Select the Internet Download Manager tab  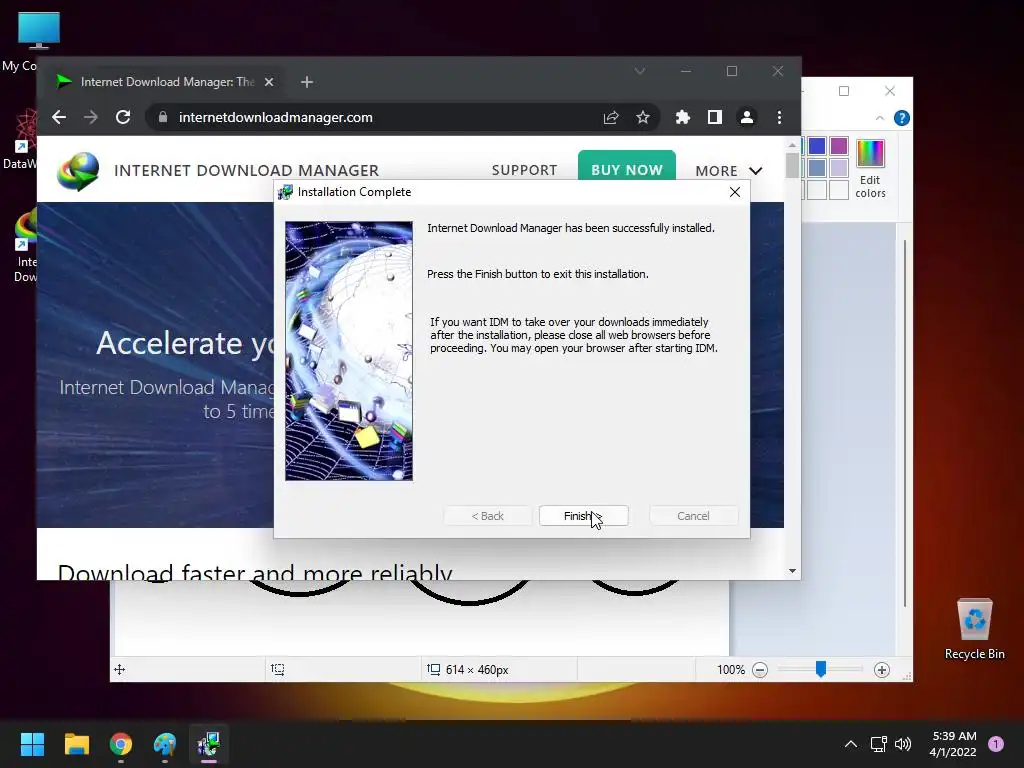tap(163, 82)
